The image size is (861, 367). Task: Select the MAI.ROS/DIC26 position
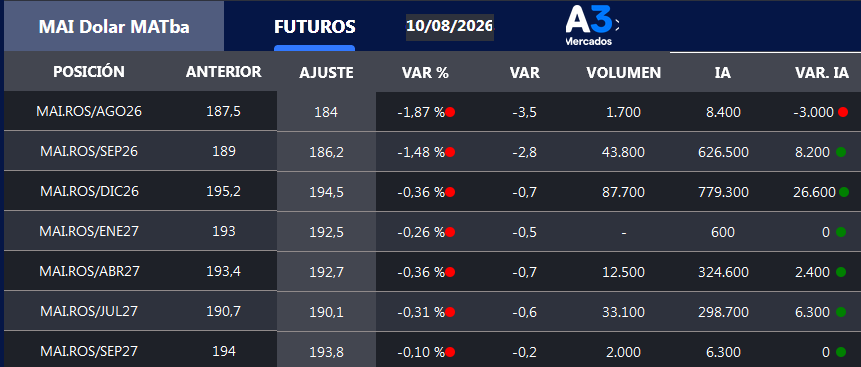89,191
